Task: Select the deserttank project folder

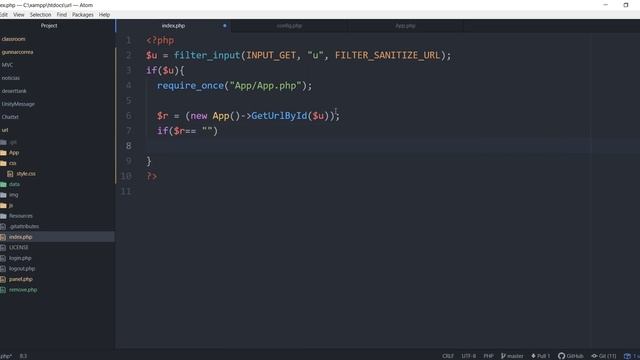Action: point(14,91)
